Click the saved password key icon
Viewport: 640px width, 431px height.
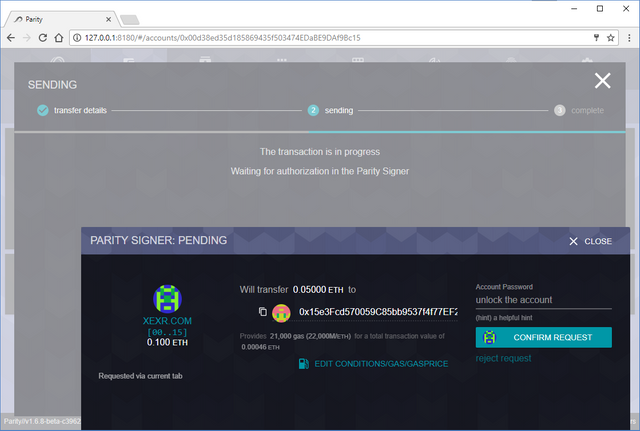click(596, 38)
